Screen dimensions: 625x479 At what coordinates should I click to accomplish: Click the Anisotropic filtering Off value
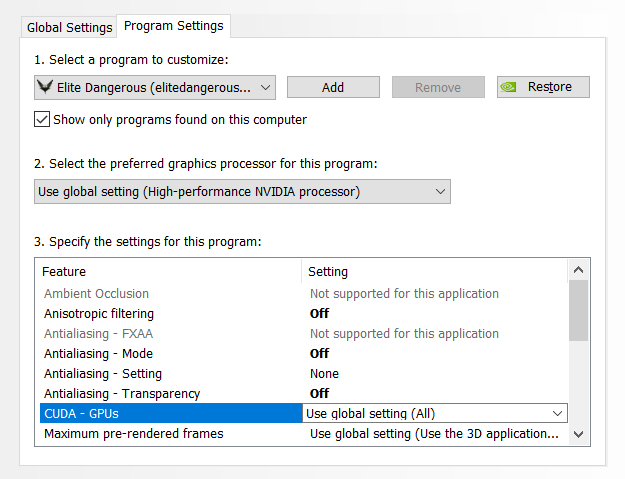(x=319, y=314)
